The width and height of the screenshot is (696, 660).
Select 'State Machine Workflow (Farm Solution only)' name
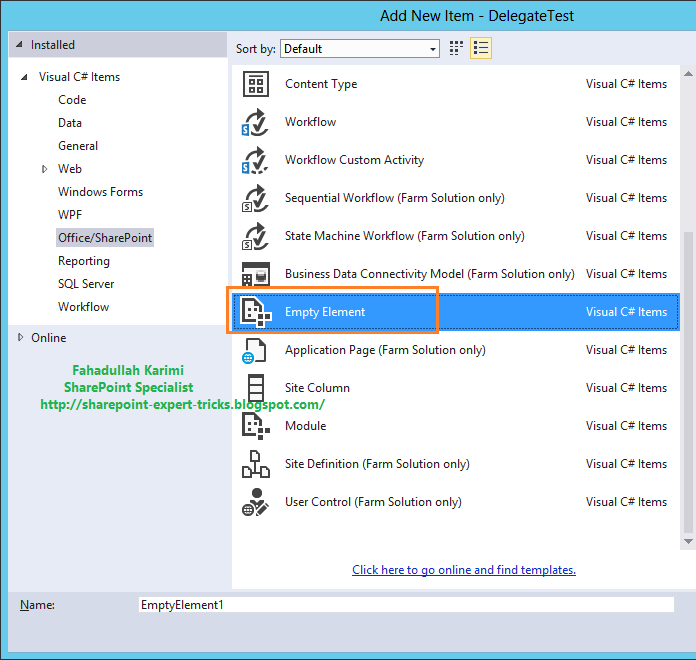[x=405, y=236]
